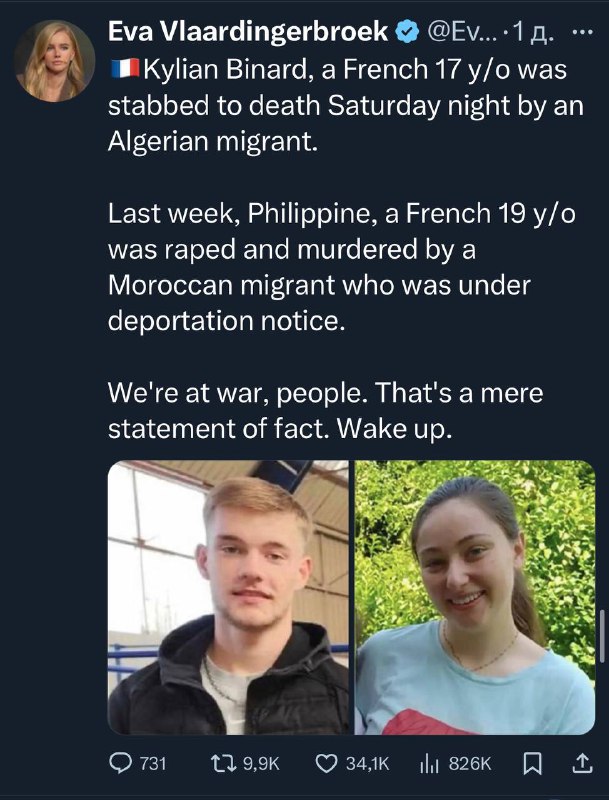Click the 731 reply count

tap(153, 764)
